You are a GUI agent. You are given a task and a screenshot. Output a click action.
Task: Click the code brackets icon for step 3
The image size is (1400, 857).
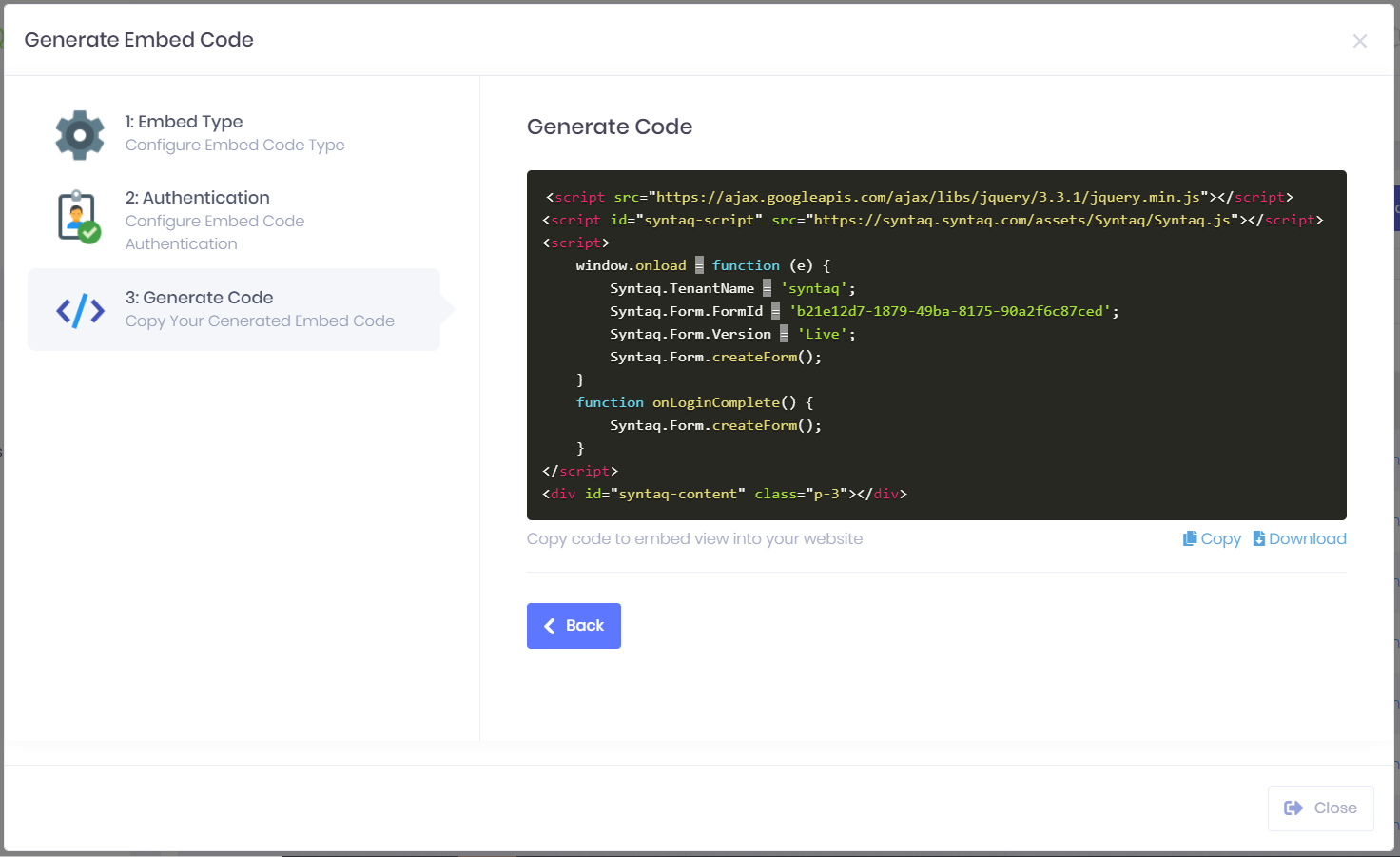(80, 310)
